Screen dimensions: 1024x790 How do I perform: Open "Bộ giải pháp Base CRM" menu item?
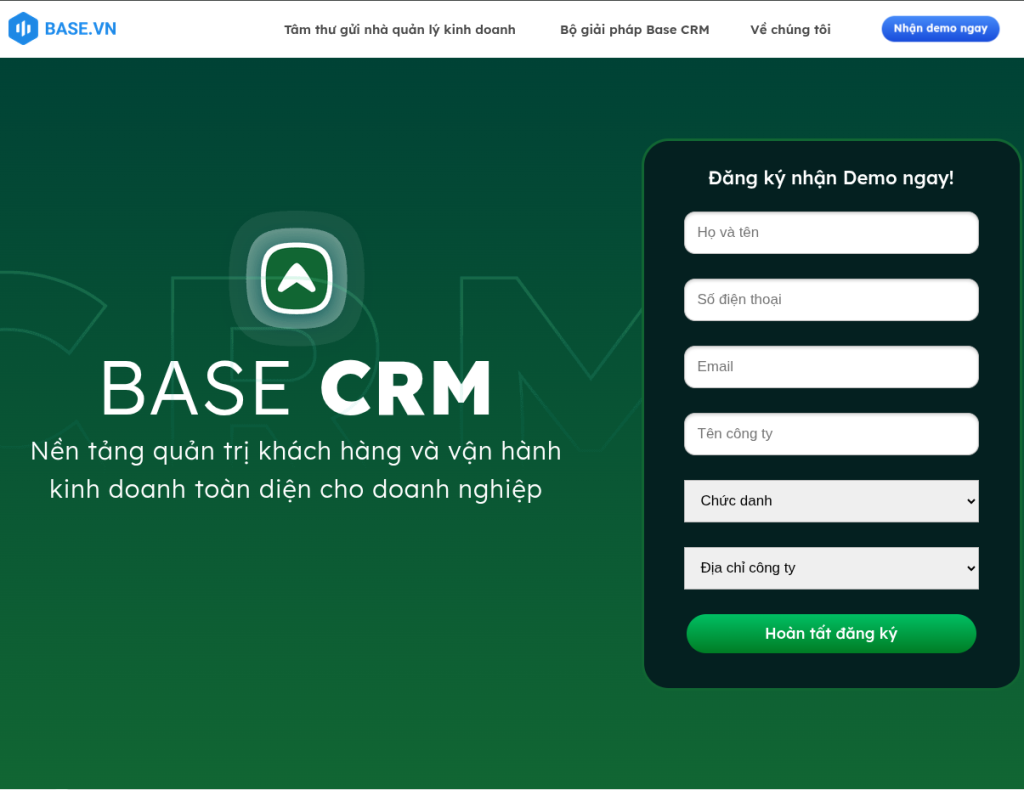(x=634, y=29)
